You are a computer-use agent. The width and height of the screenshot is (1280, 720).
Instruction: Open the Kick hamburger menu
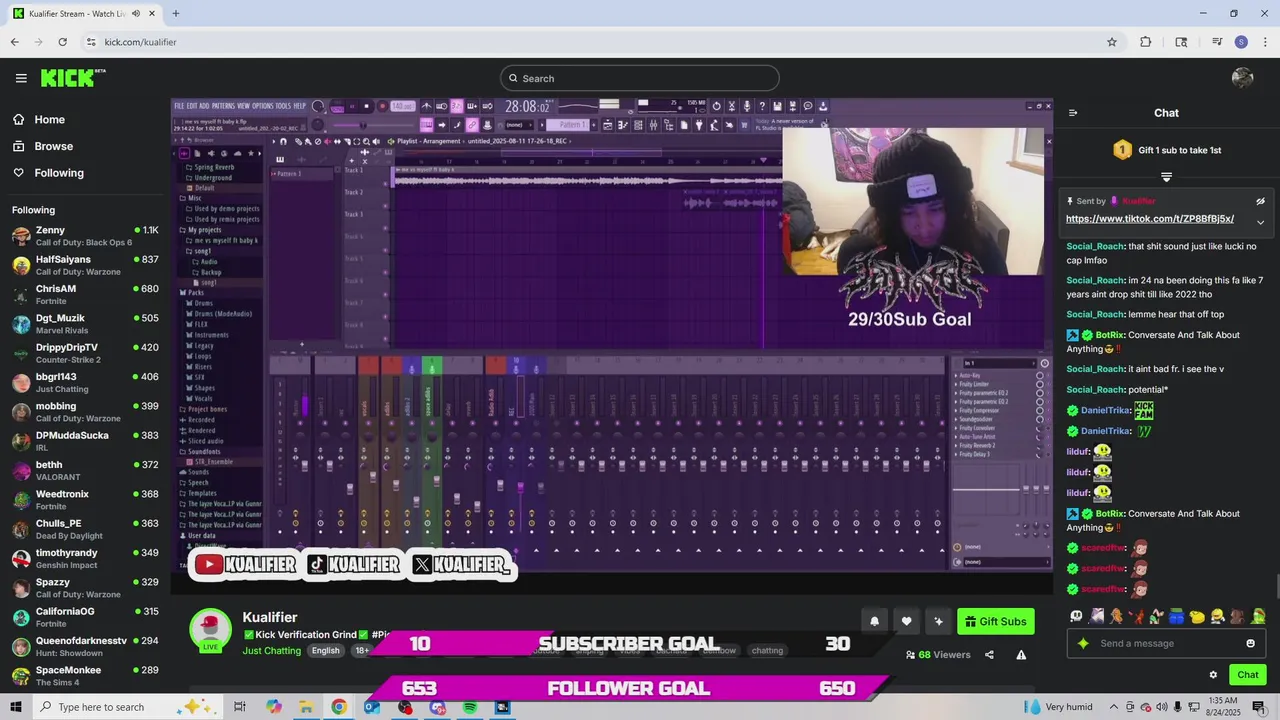point(21,78)
